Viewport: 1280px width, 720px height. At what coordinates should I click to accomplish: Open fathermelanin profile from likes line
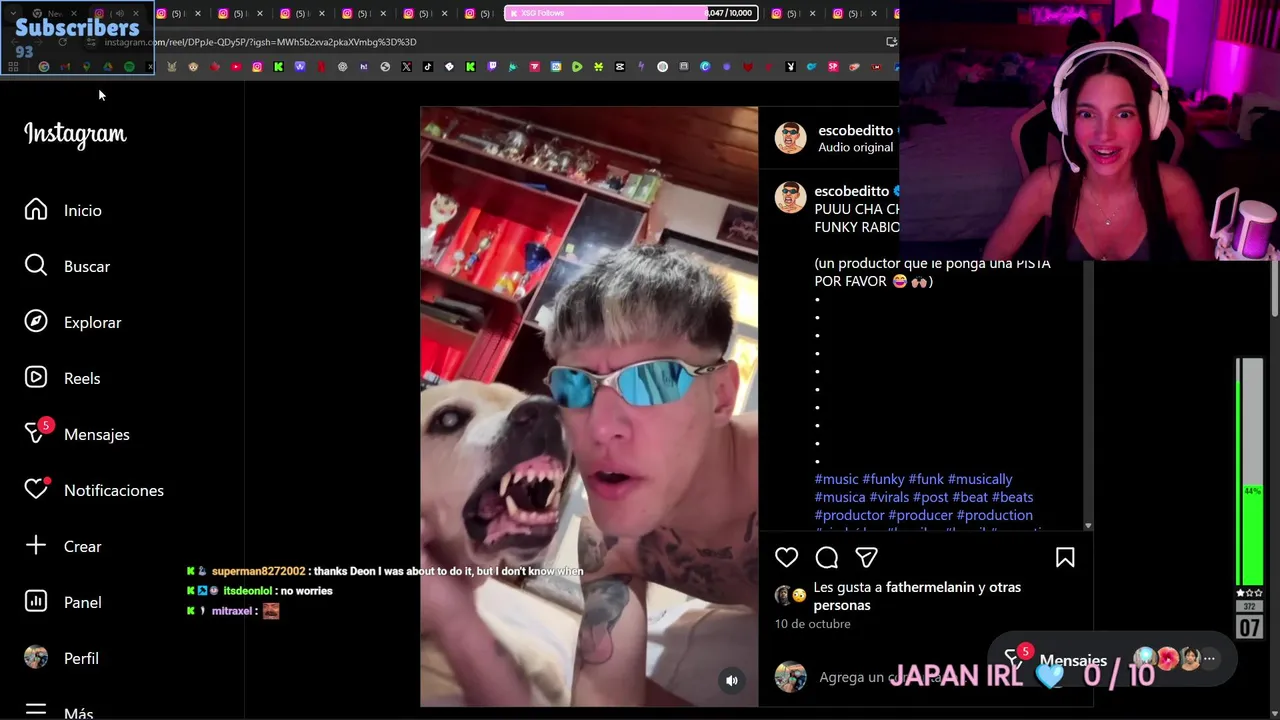coord(930,587)
